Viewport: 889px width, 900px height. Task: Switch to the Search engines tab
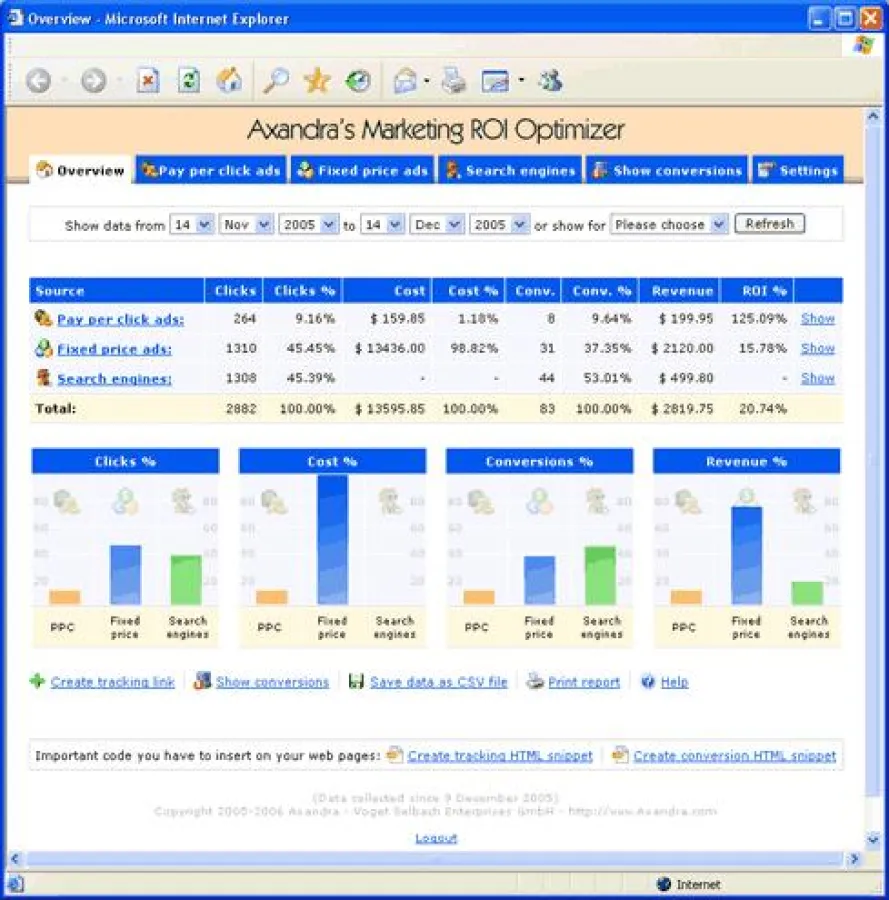click(x=511, y=171)
